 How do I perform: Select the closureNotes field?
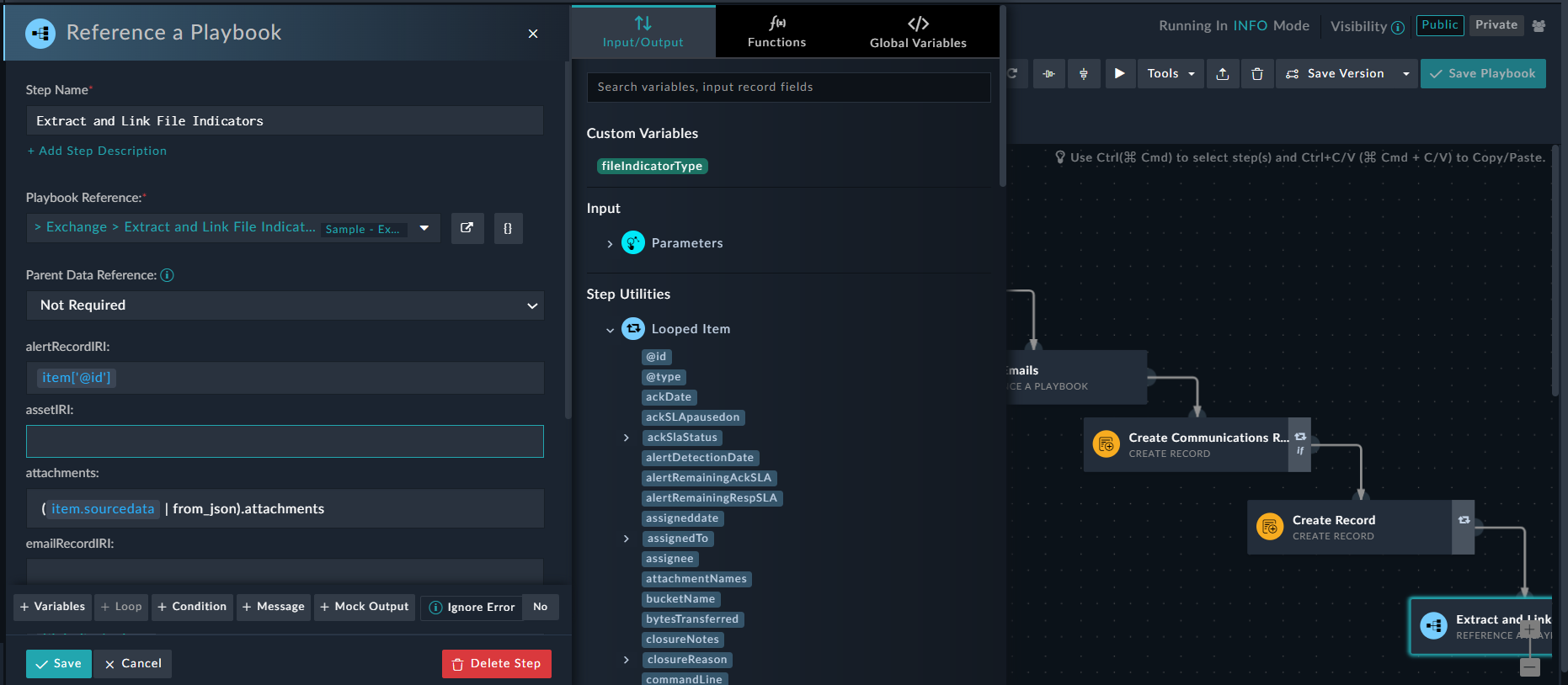pyautogui.click(x=683, y=640)
